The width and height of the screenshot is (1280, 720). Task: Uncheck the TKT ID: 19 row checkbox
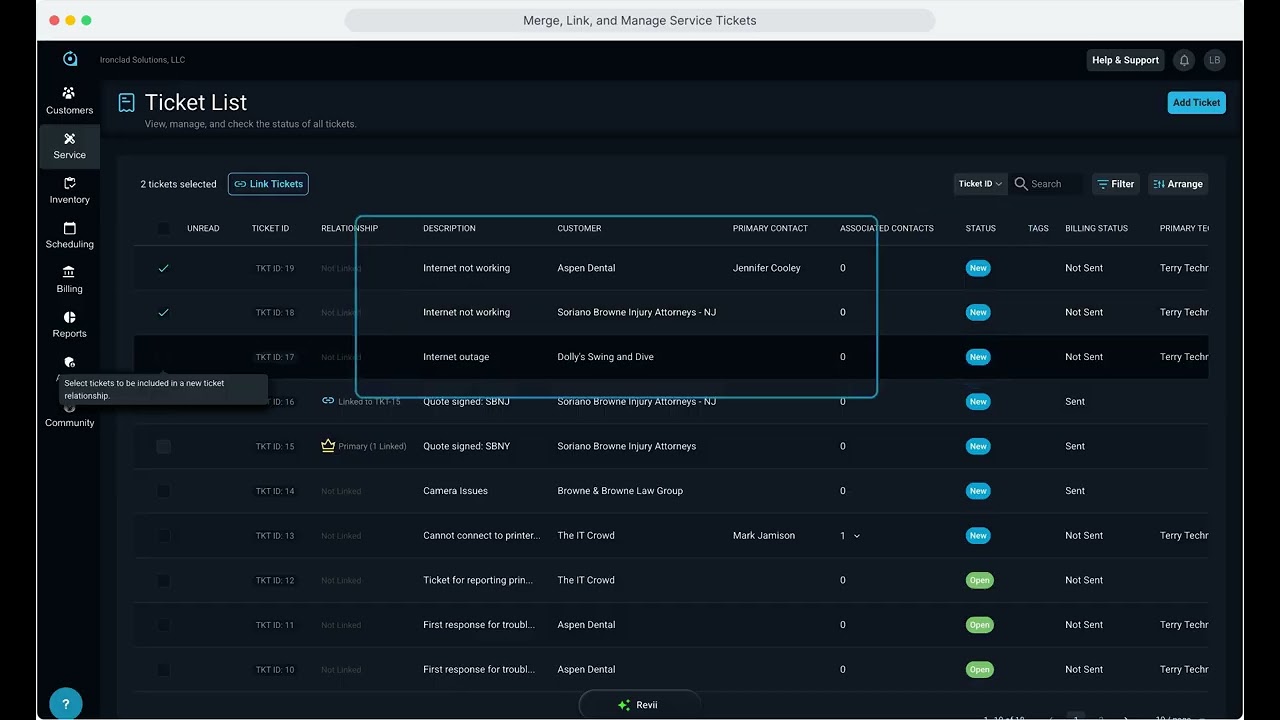163,268
